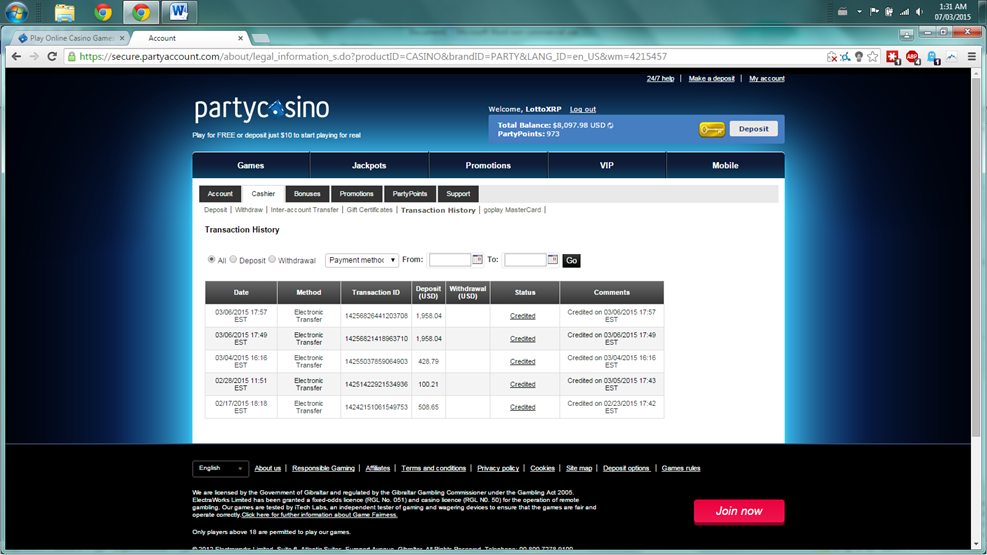Expand hidden system tray icons arrow
987x555 pixels.
pyautogui.click(x=859, y=11)
